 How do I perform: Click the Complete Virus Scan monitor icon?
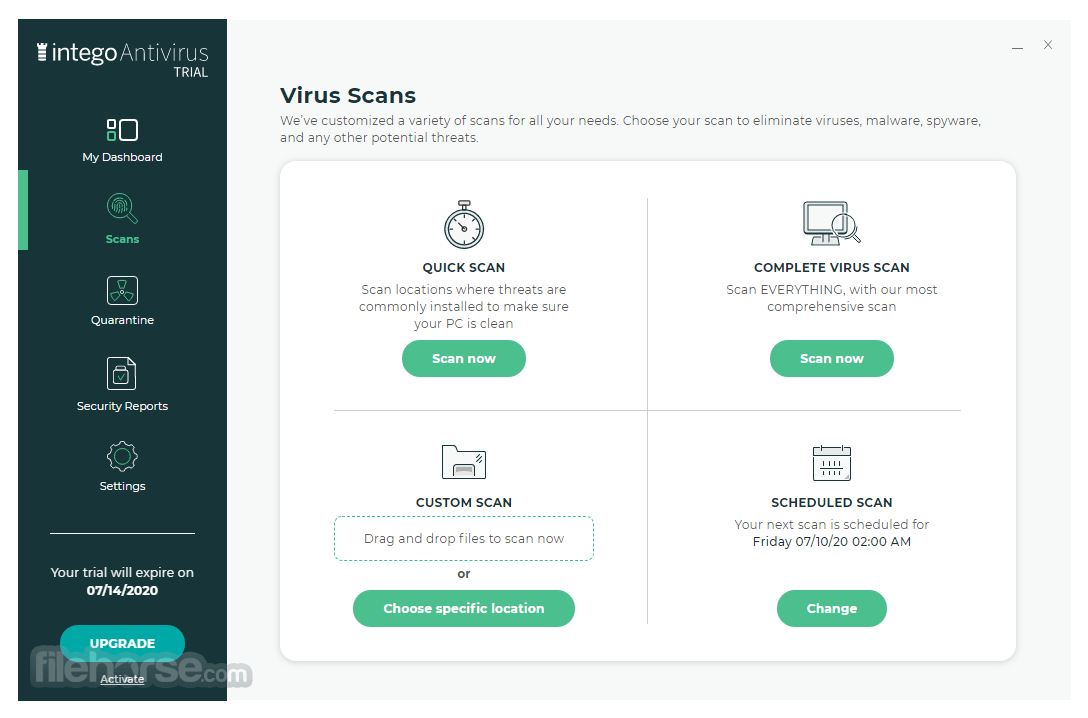(x=831, y=223)
